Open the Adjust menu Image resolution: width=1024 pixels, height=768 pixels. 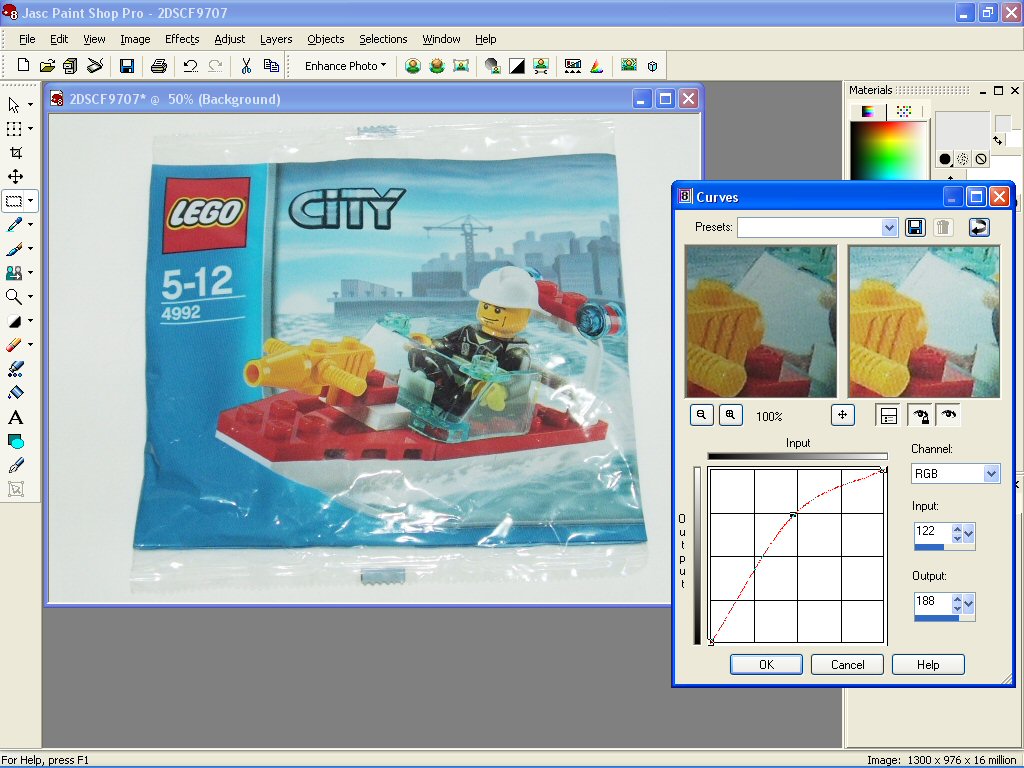pos(230,39)
